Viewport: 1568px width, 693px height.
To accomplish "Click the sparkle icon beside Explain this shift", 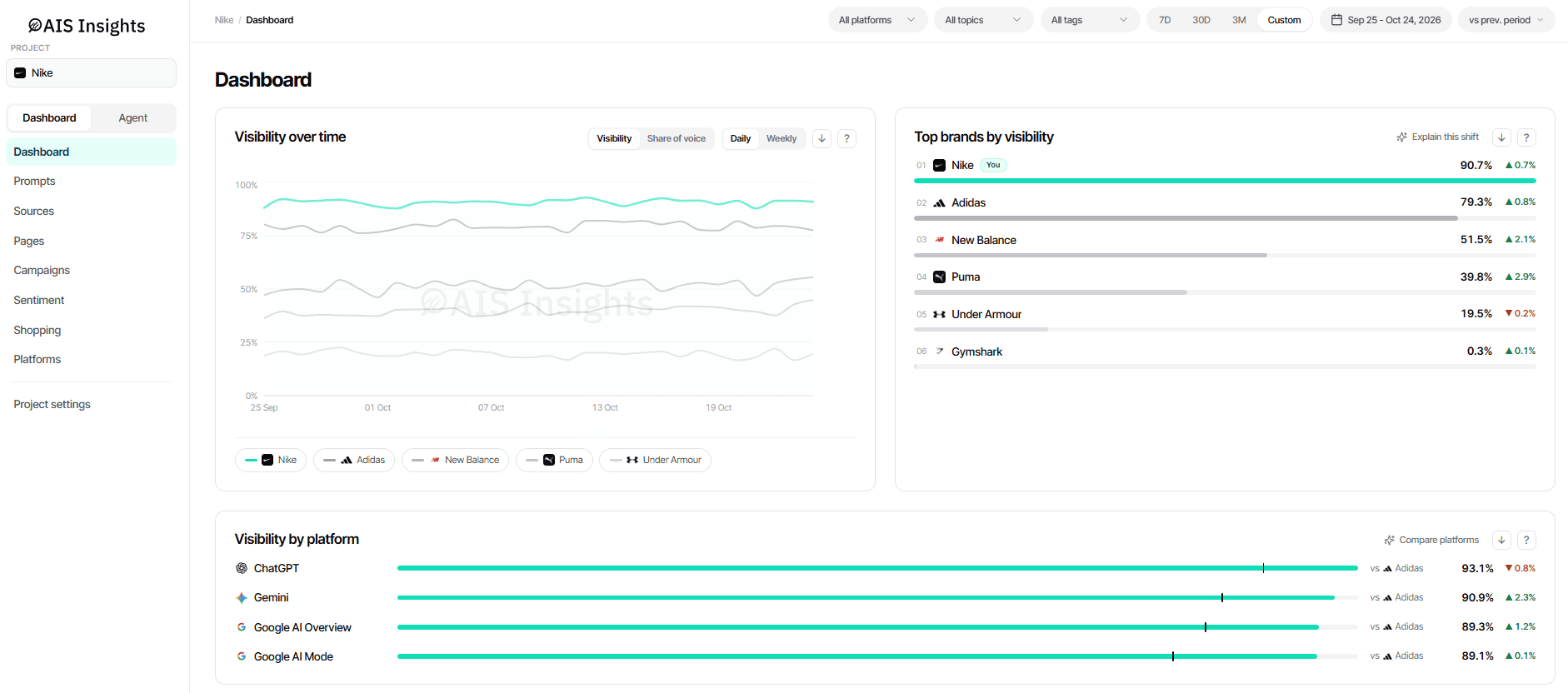I will point(1402,137).
